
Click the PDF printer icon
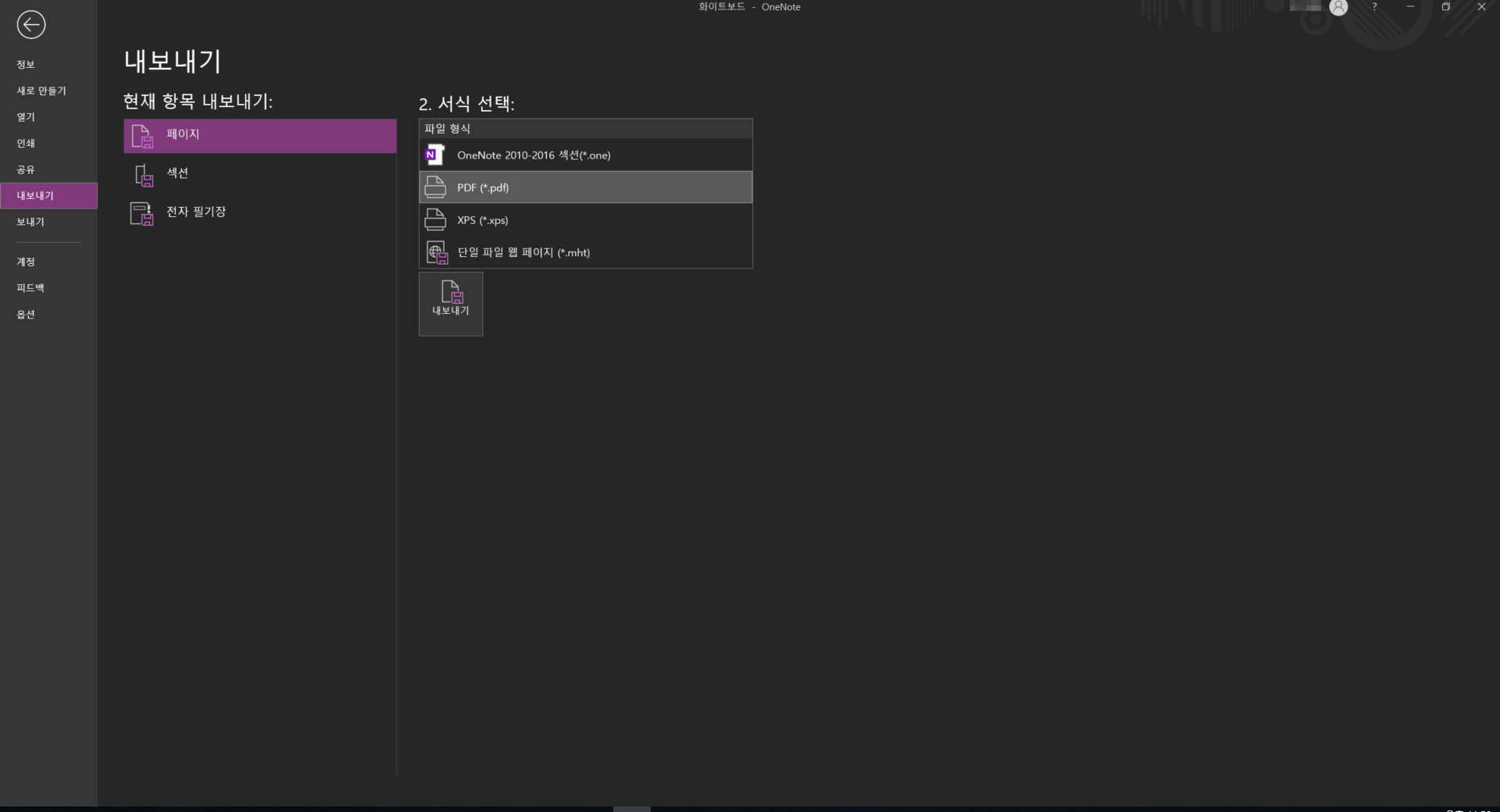click(435, 187)
